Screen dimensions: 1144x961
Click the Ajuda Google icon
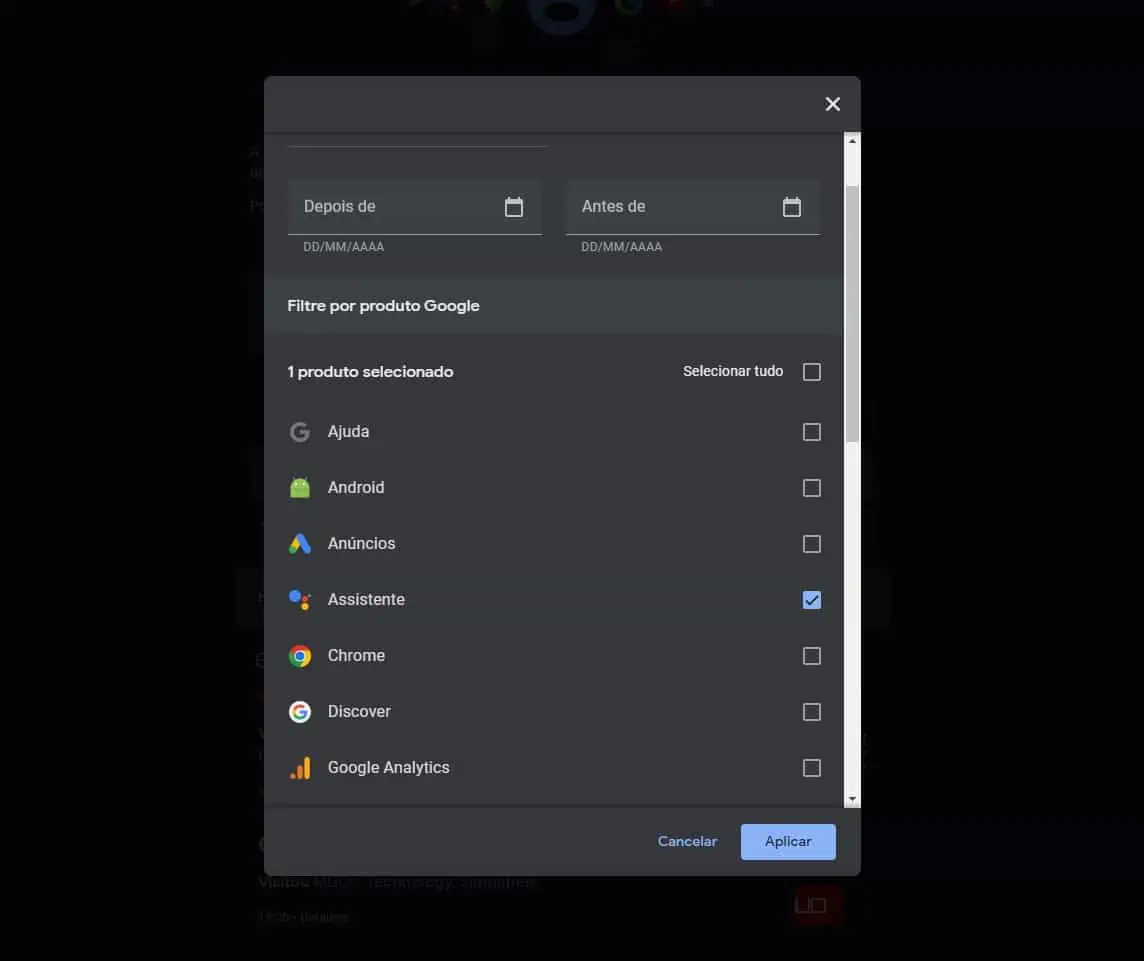[300, 432]
